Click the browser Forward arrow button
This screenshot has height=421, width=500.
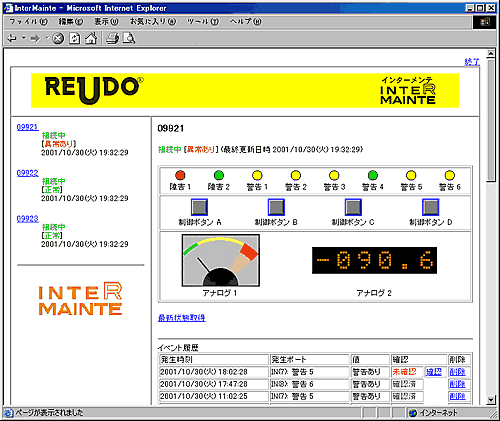tap(35, 39)
